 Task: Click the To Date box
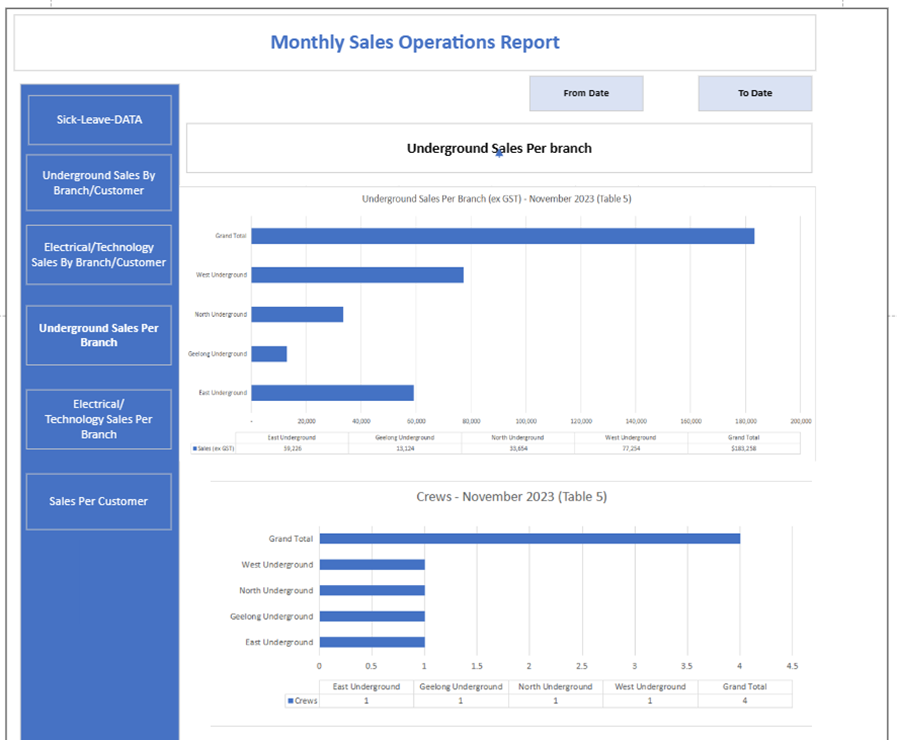click(755, 93)
